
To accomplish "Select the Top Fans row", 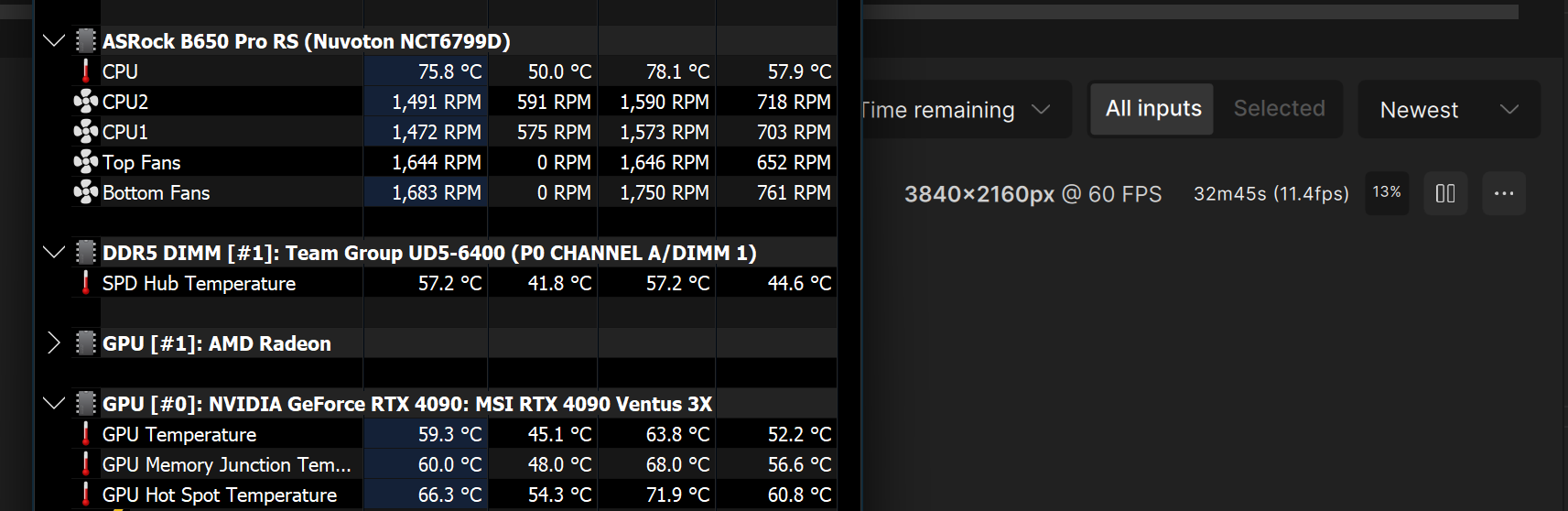I will click(454, 162).
